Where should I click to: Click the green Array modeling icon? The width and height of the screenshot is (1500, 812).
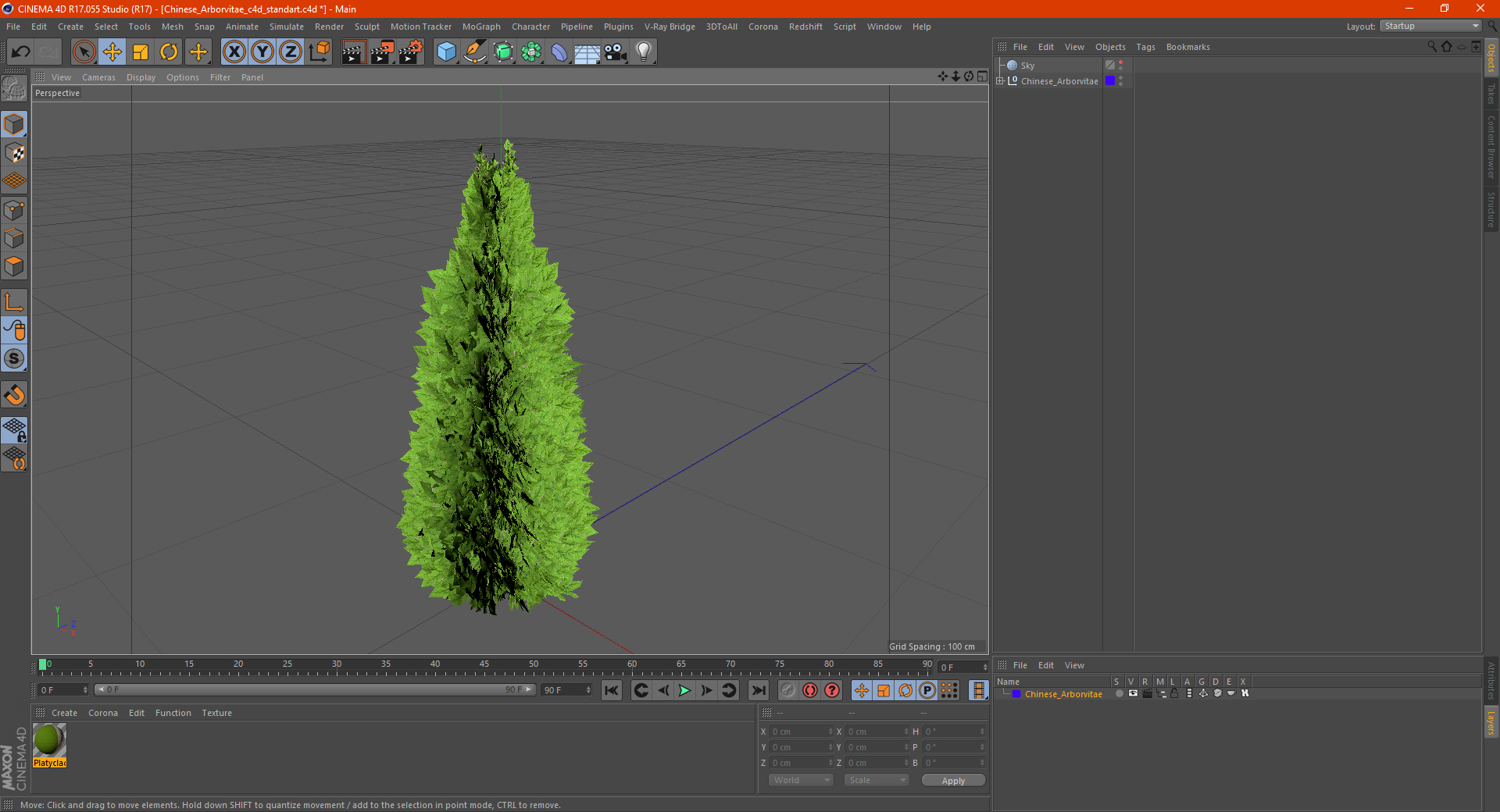531,52
